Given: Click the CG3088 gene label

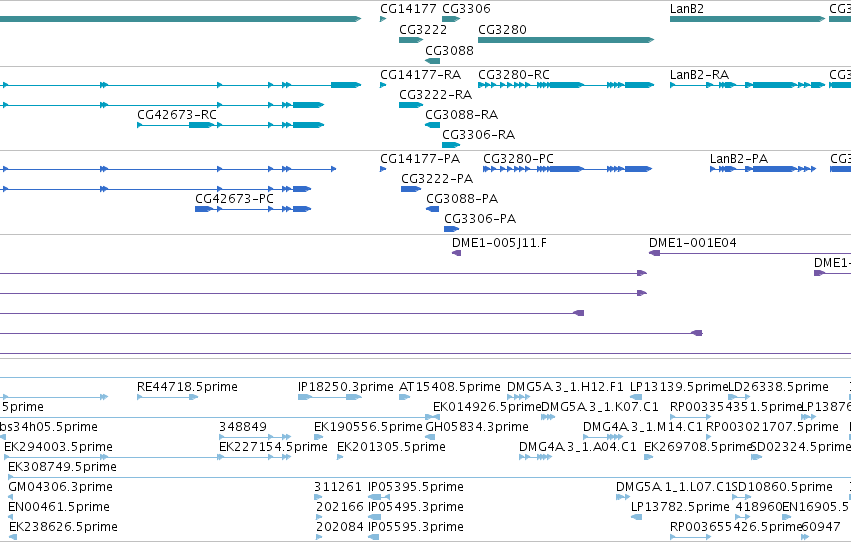Looking at the screenshot, I should pyautogui.click(x=449, y=51).
